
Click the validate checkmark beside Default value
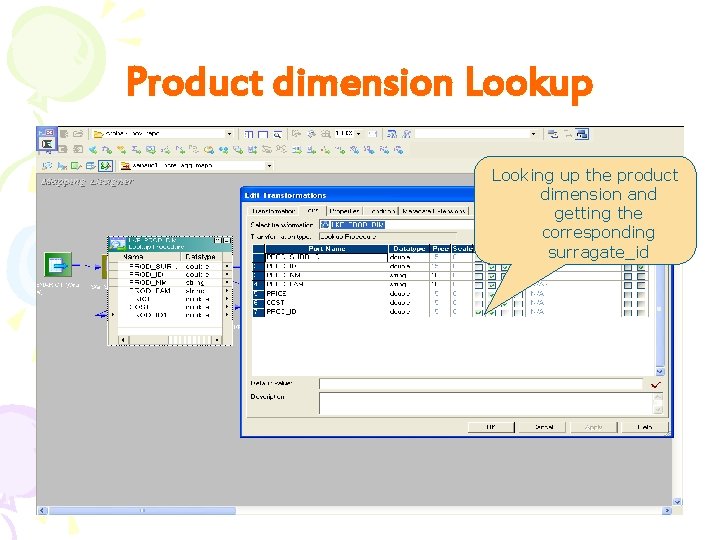(x=656, y=384)
